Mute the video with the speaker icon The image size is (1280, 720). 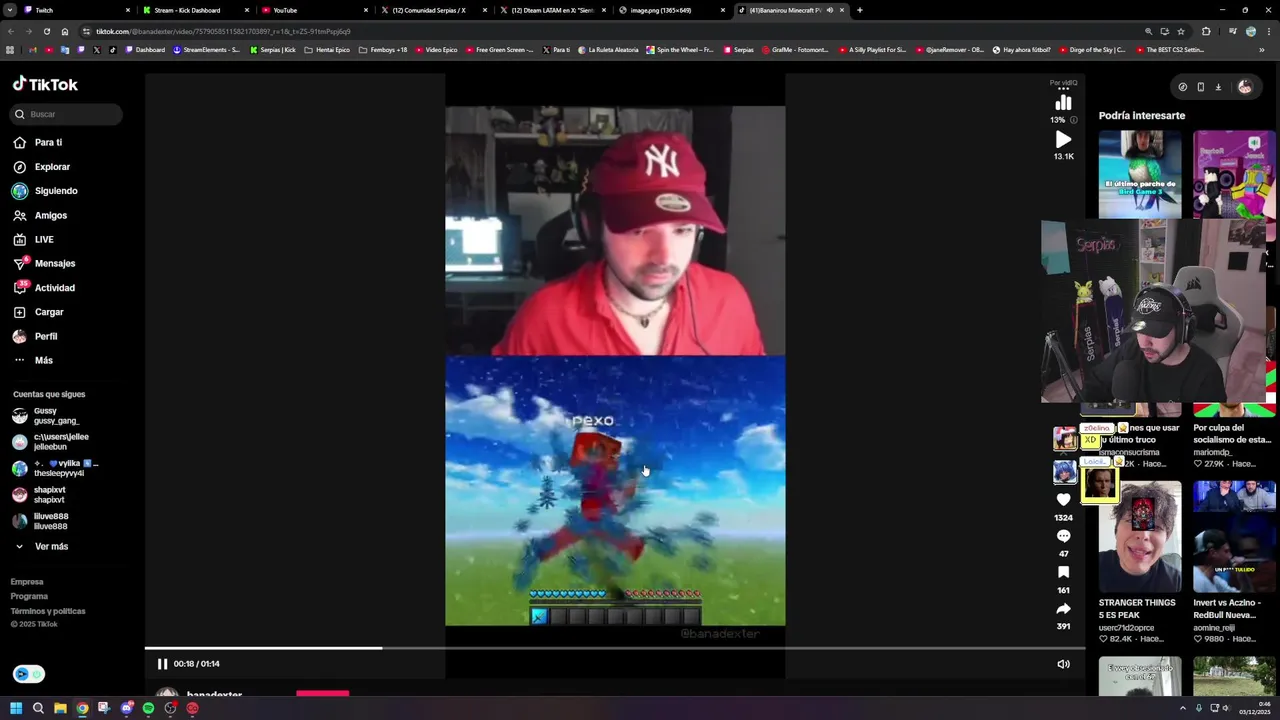(x=1063, y=664)
